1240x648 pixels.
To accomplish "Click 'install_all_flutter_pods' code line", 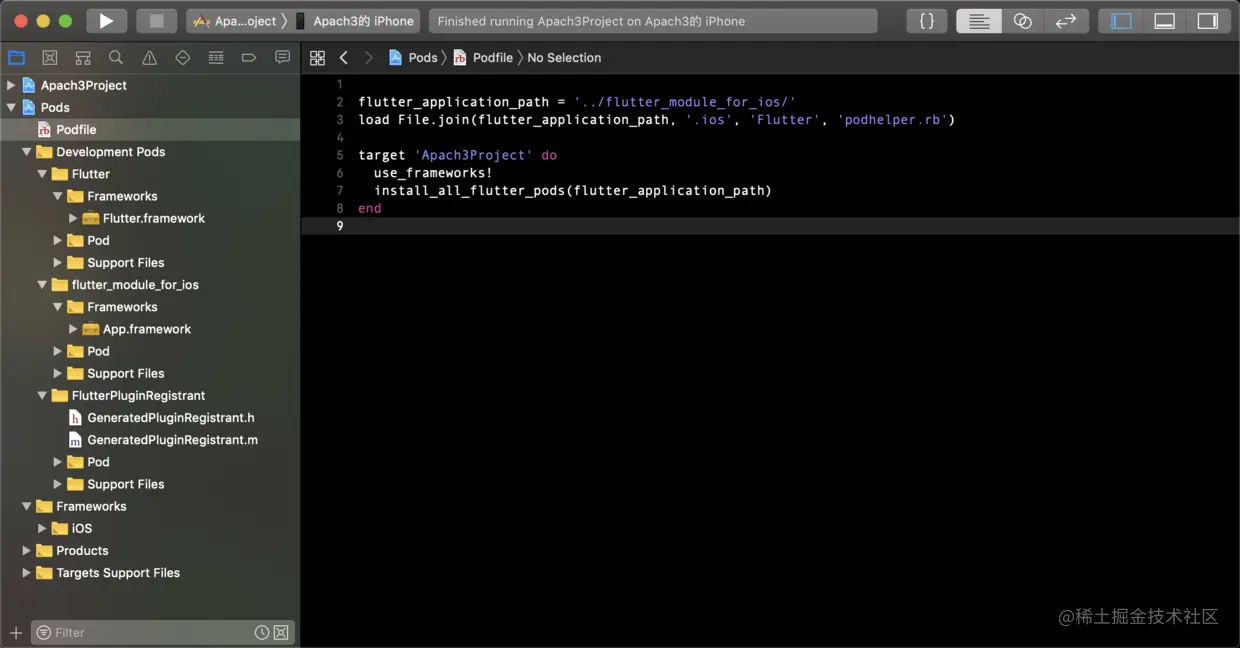I will click(573, 191).
